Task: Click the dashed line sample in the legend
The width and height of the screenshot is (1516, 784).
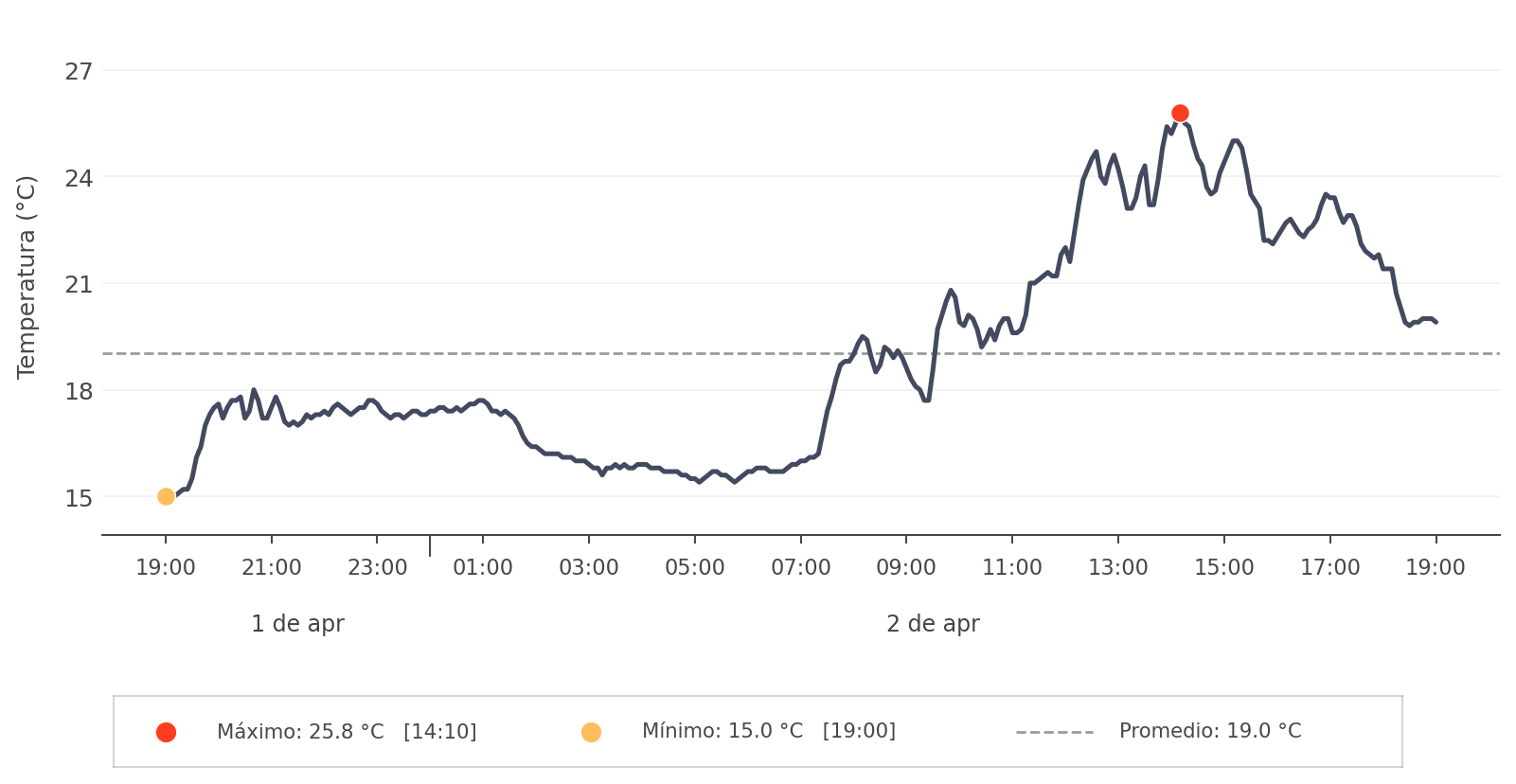Action: pos(1054,732)
